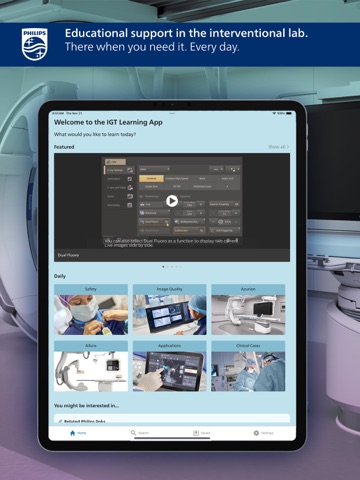The image size is (360, 480).
Task: Click the 'Daily' section label
Action: click(x=60, y=276)
